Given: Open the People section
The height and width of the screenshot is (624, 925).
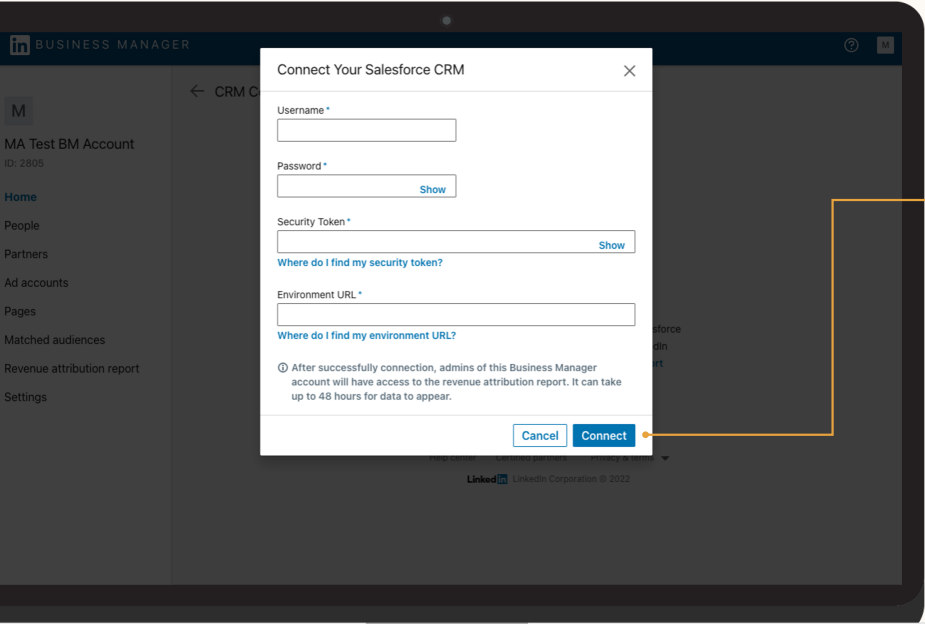Looking at the screenshot, I should click(22, 225).
